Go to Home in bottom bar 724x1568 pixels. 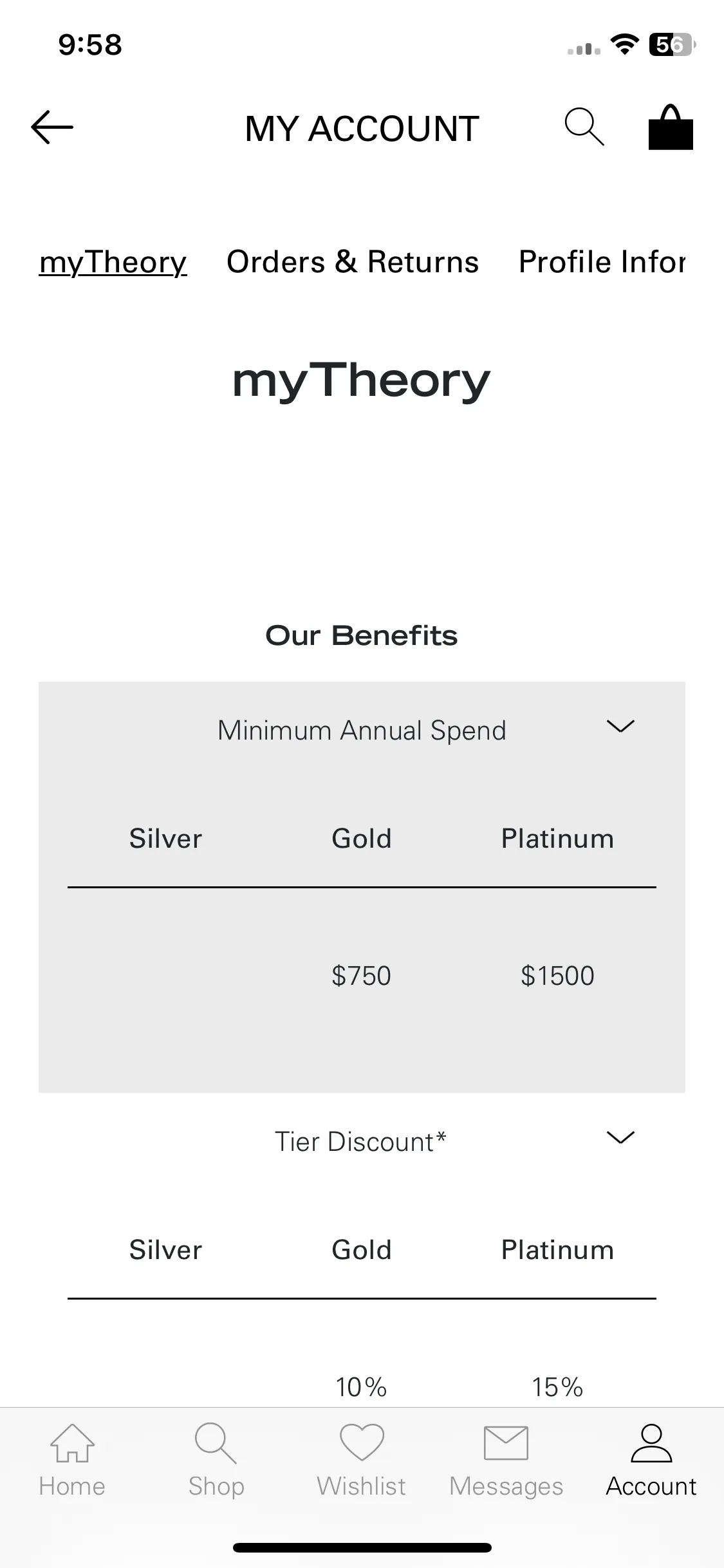click(x=72, y=1461)
